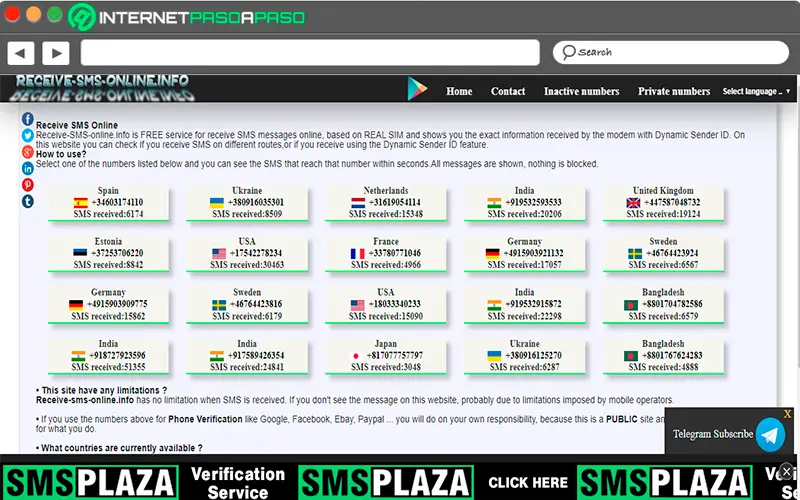Go to the Home menu item
The height and width of the screenshot is (500, 800).
(459, 91)
